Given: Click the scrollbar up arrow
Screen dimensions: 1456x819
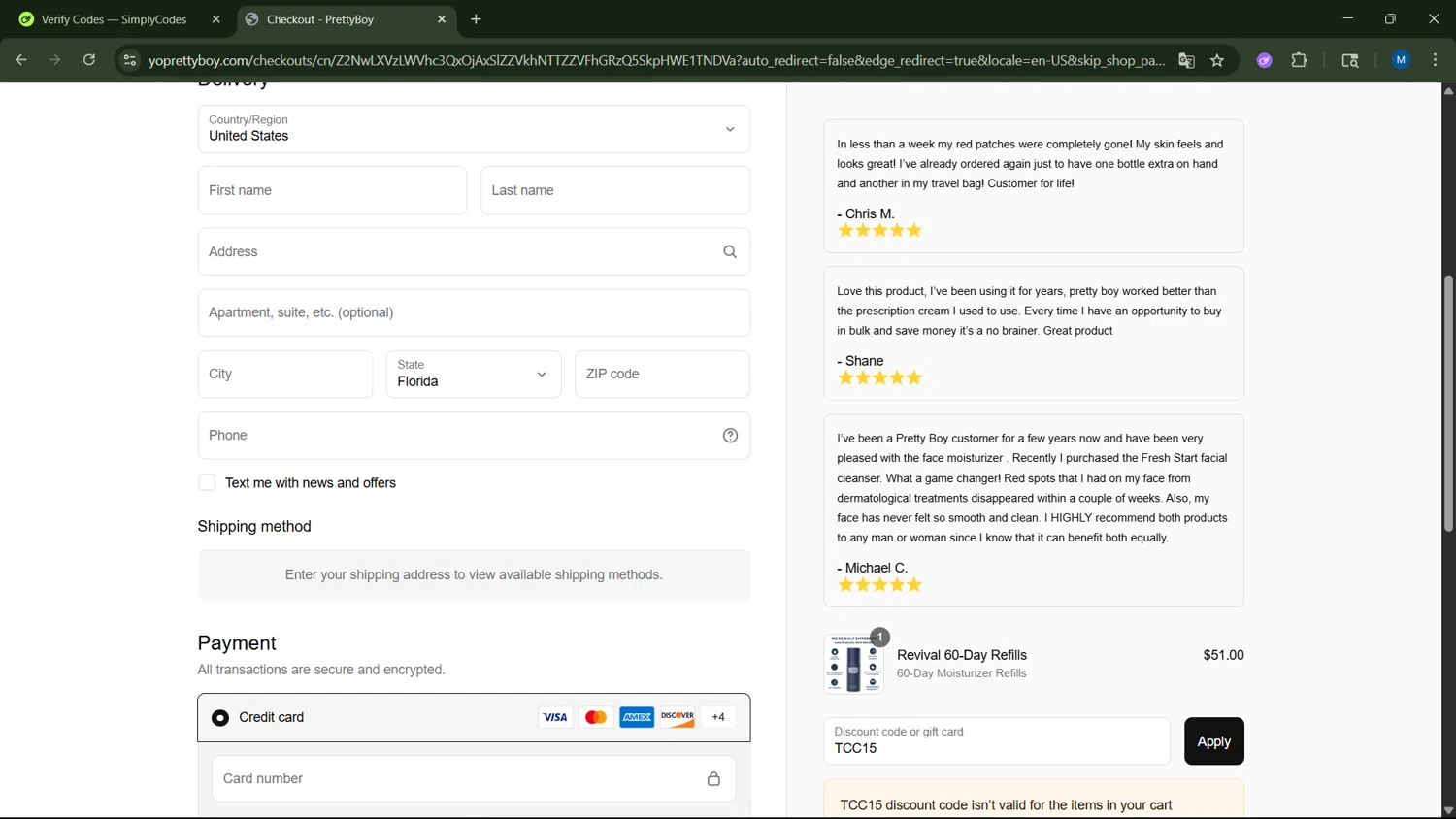Looking at the screenshot, I should click(1448, 91).
